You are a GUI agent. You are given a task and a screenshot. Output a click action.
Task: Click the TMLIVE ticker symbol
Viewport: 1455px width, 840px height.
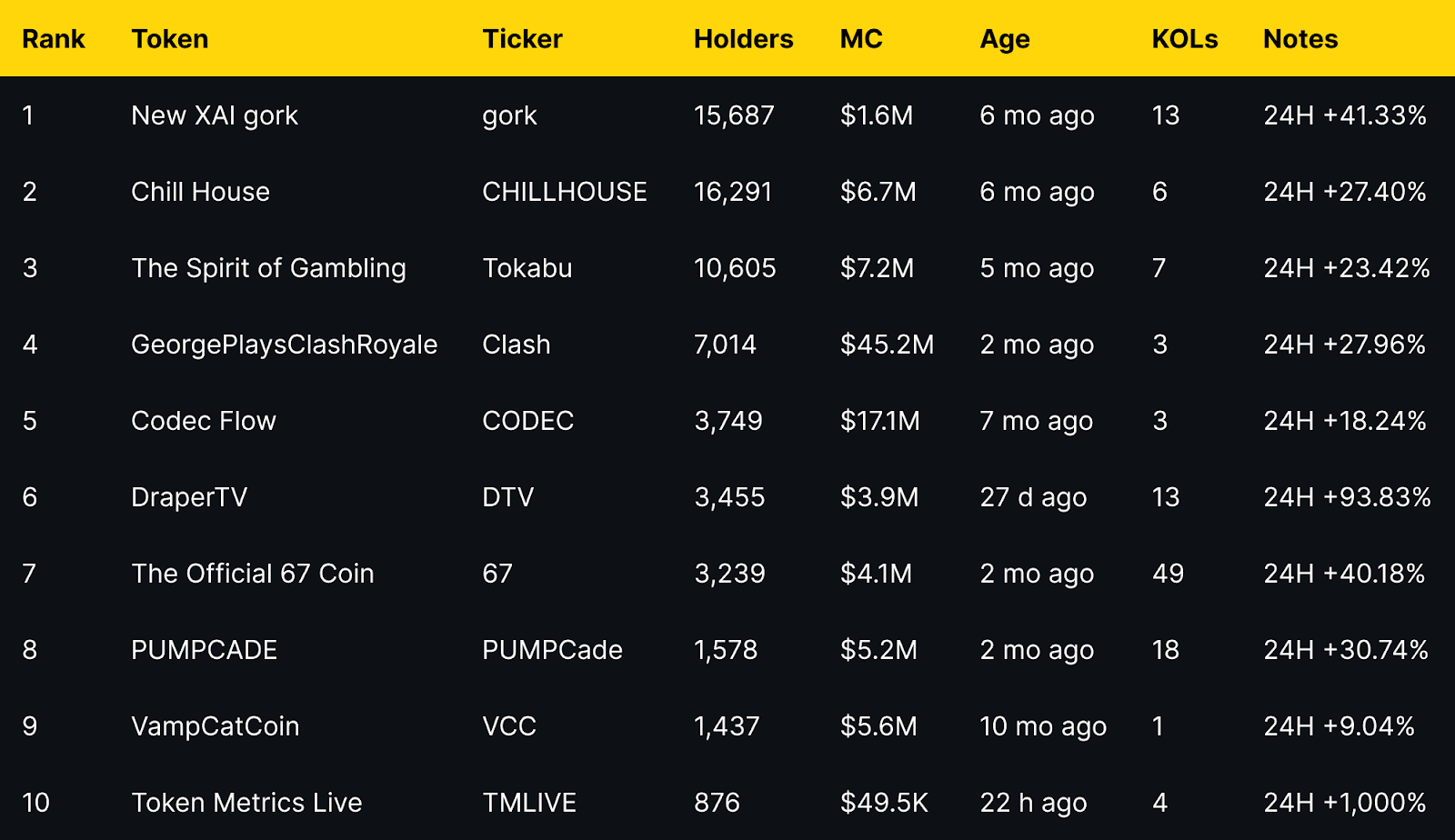pyautogui.click(x=529, y=803)
